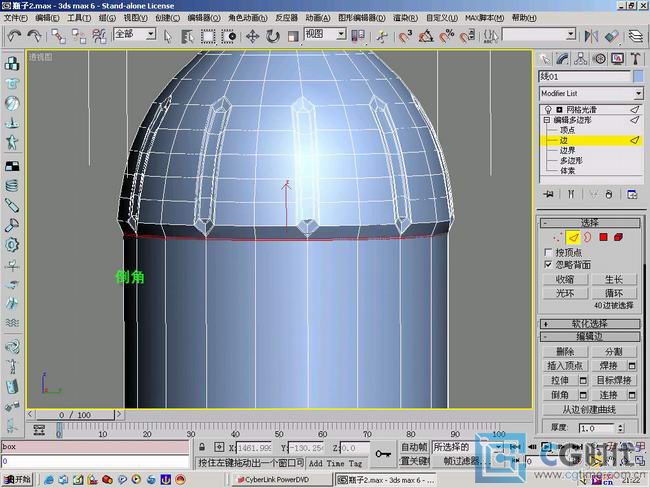Viewport: 650px width, 488px height.
Task: Open the selection filter 全部 dropdown
Action: pos(134,34)
